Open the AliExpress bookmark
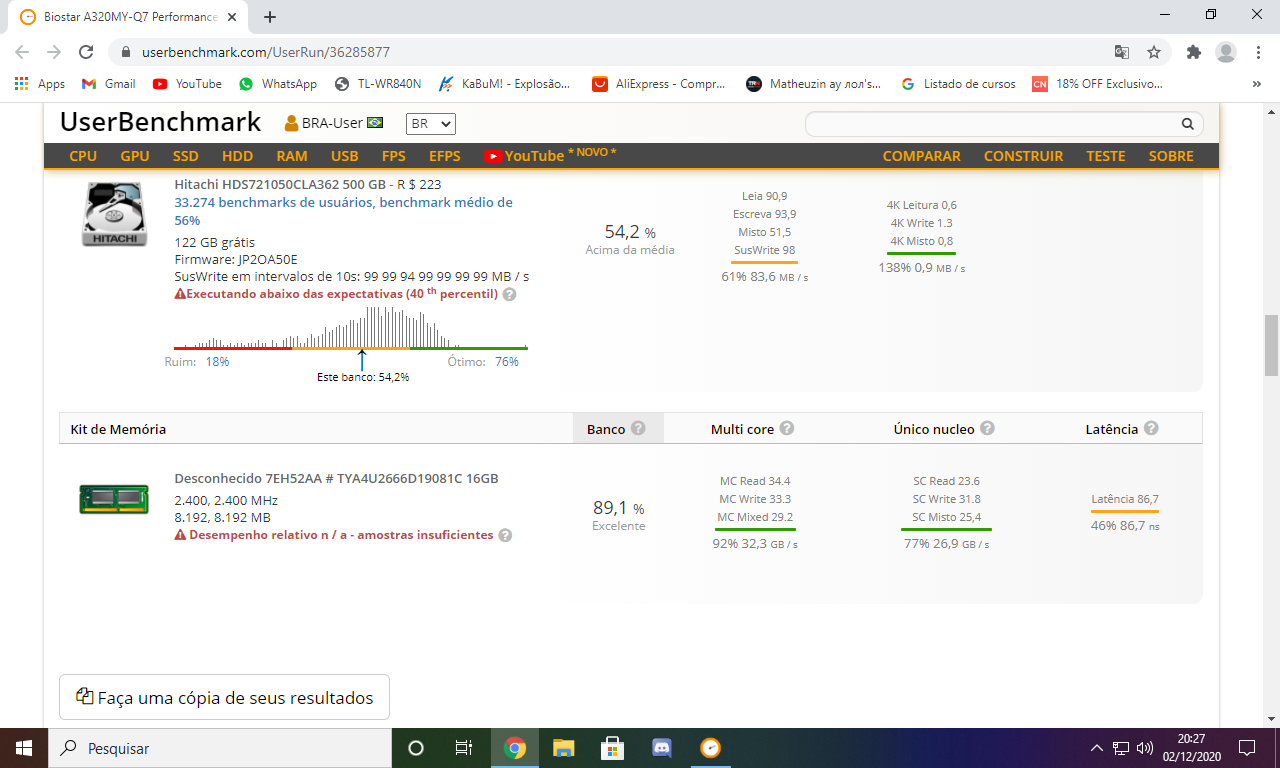 point(659,84)
